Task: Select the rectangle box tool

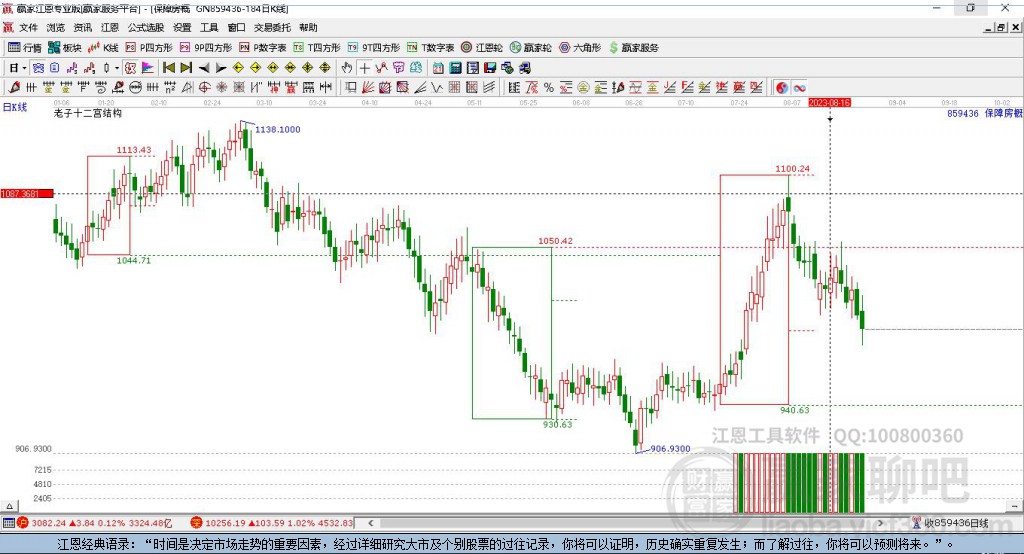Action: point(351,87)
